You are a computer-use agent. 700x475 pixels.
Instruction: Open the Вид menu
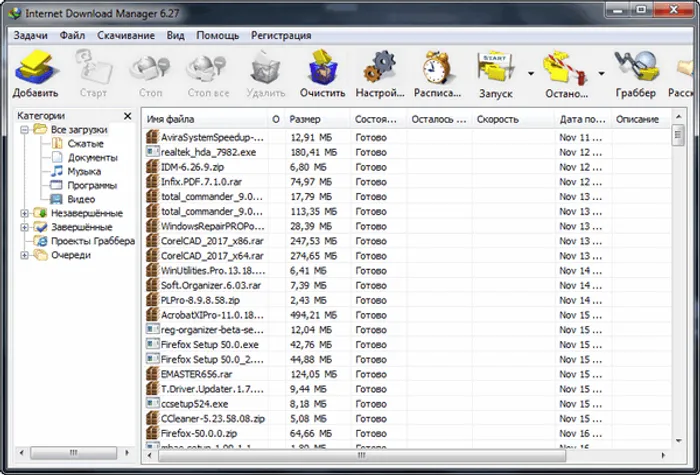click(175, 36)
